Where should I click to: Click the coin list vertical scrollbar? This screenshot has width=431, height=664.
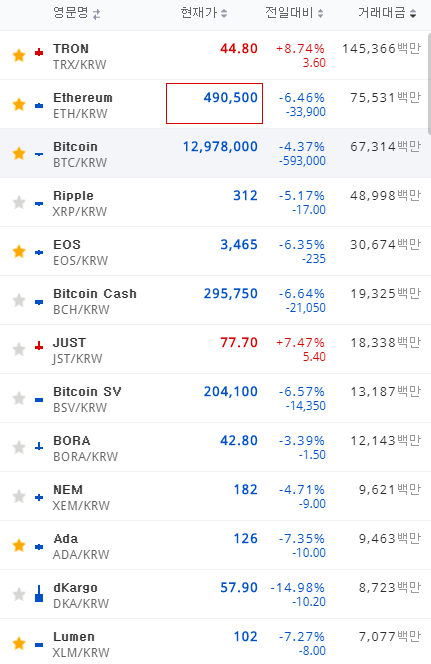coord(429,84)
